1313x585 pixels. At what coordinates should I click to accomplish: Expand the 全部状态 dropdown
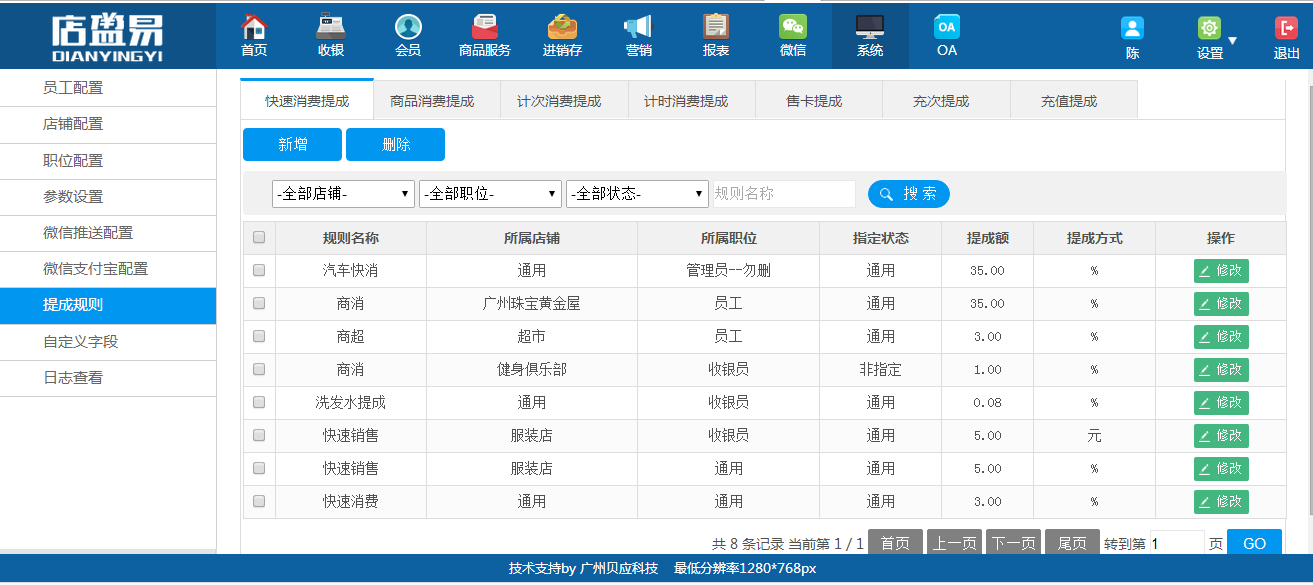coord(637,194)
